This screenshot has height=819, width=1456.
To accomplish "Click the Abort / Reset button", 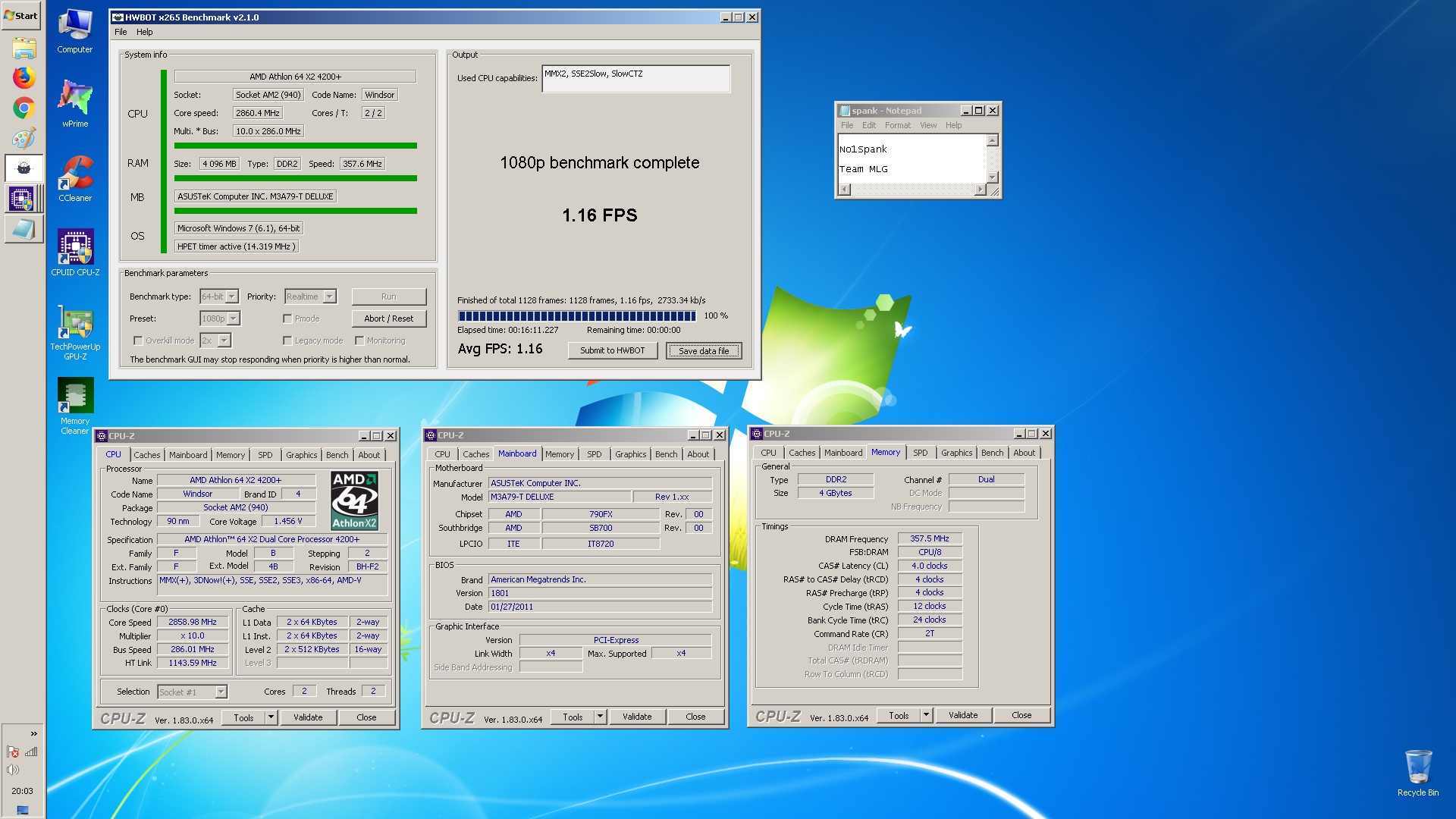I will point(389,318).
